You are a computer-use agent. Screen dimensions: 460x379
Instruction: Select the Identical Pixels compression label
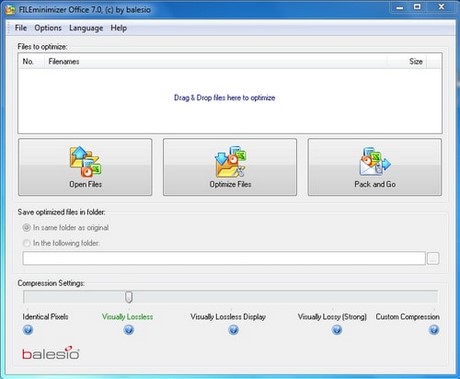click(x=45, y=317)
